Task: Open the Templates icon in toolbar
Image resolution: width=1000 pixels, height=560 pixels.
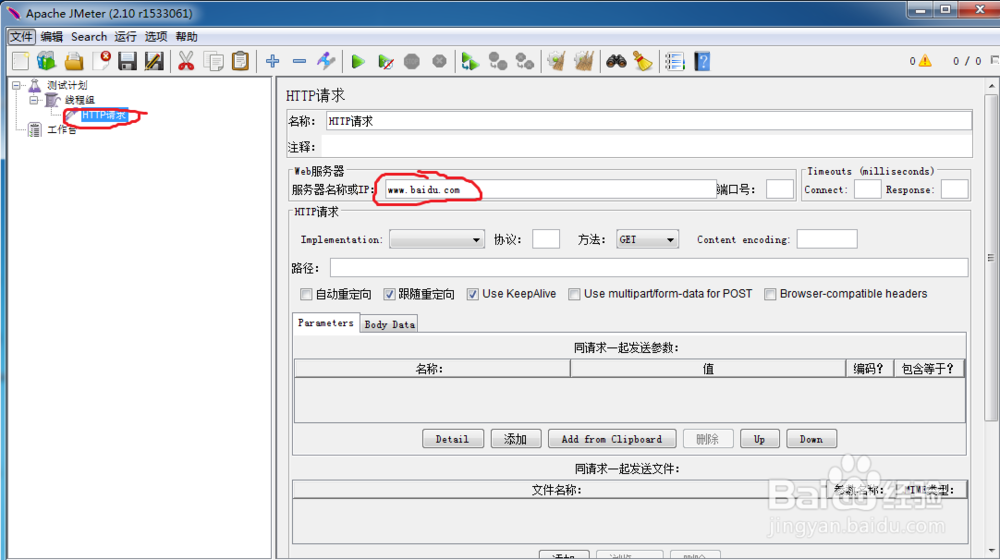Action: (47, 61)
